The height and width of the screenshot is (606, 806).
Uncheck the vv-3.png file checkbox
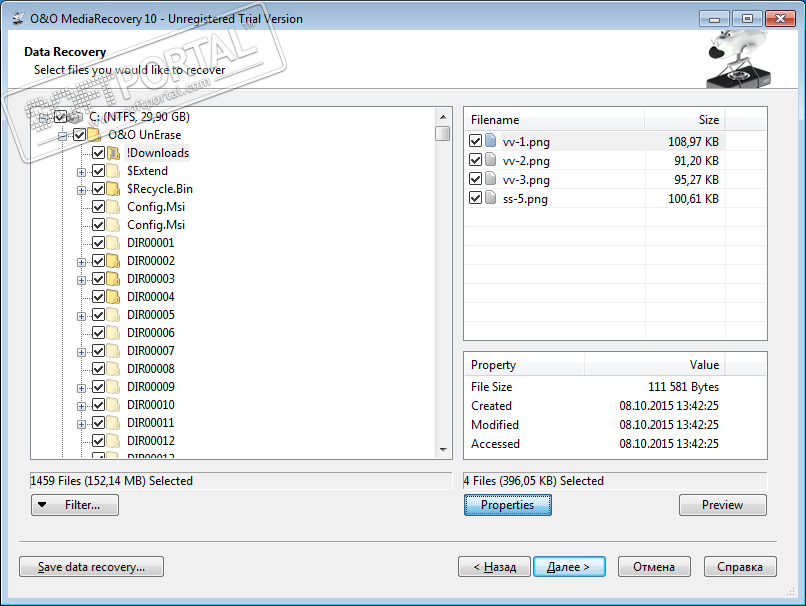tap(475, 179)
